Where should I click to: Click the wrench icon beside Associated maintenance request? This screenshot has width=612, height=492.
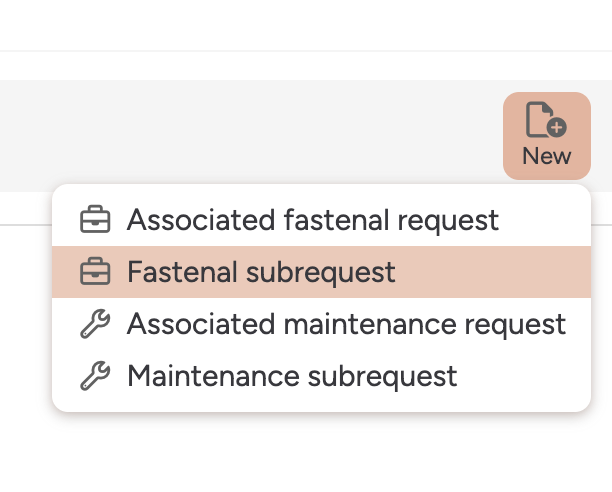coord(95,324)
